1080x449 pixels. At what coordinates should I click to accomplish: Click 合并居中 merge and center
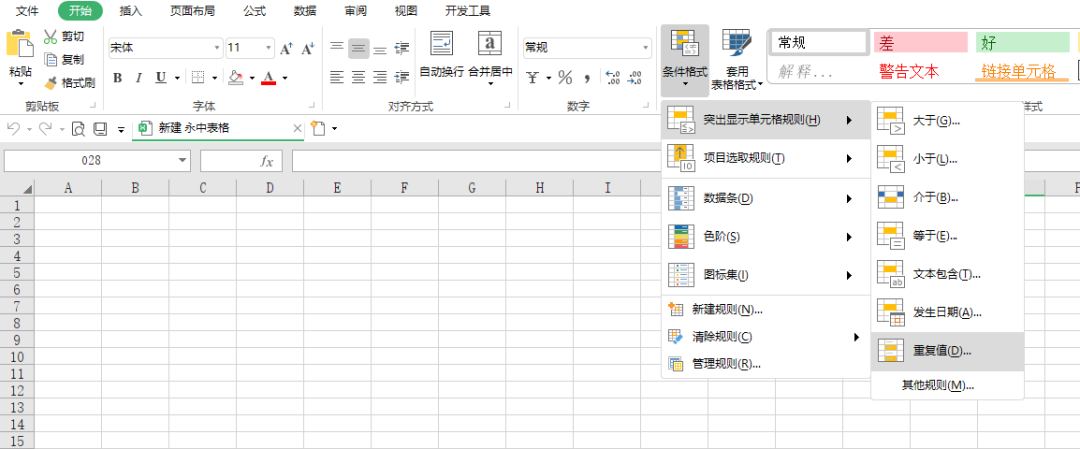(490, 58)
